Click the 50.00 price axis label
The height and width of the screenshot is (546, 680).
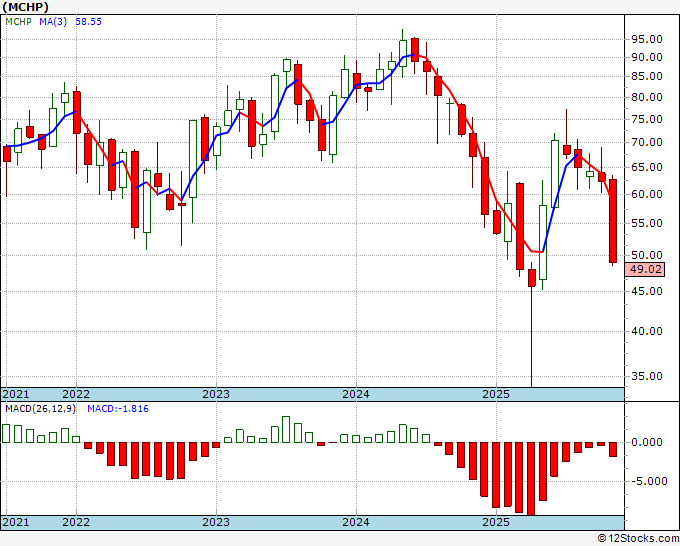tap(646, 255)
